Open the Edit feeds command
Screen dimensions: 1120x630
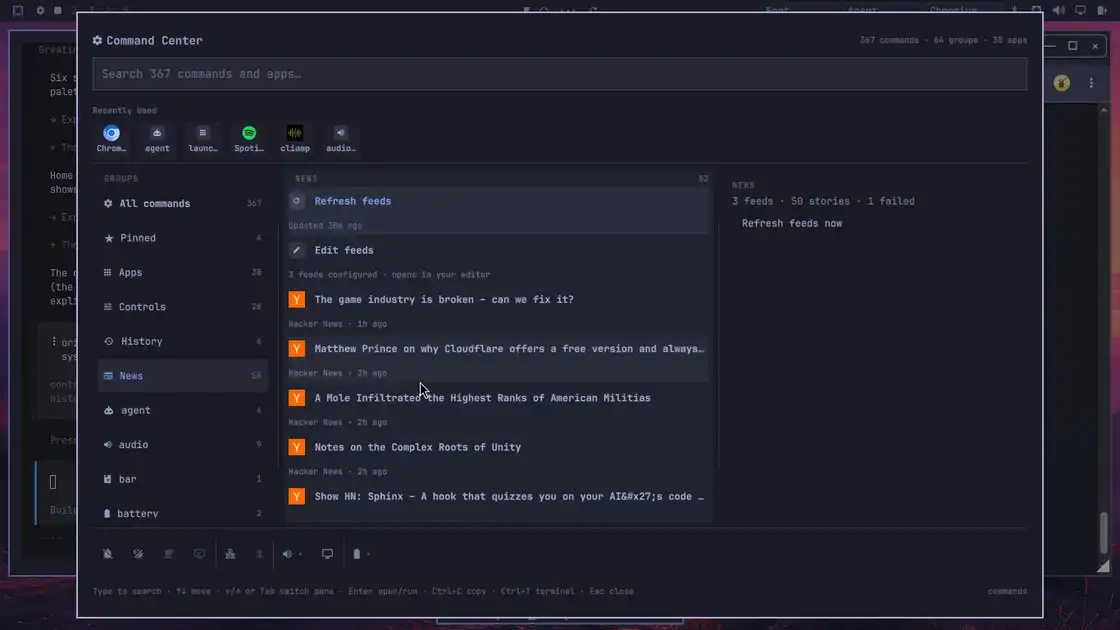click(x=498, y=261)
